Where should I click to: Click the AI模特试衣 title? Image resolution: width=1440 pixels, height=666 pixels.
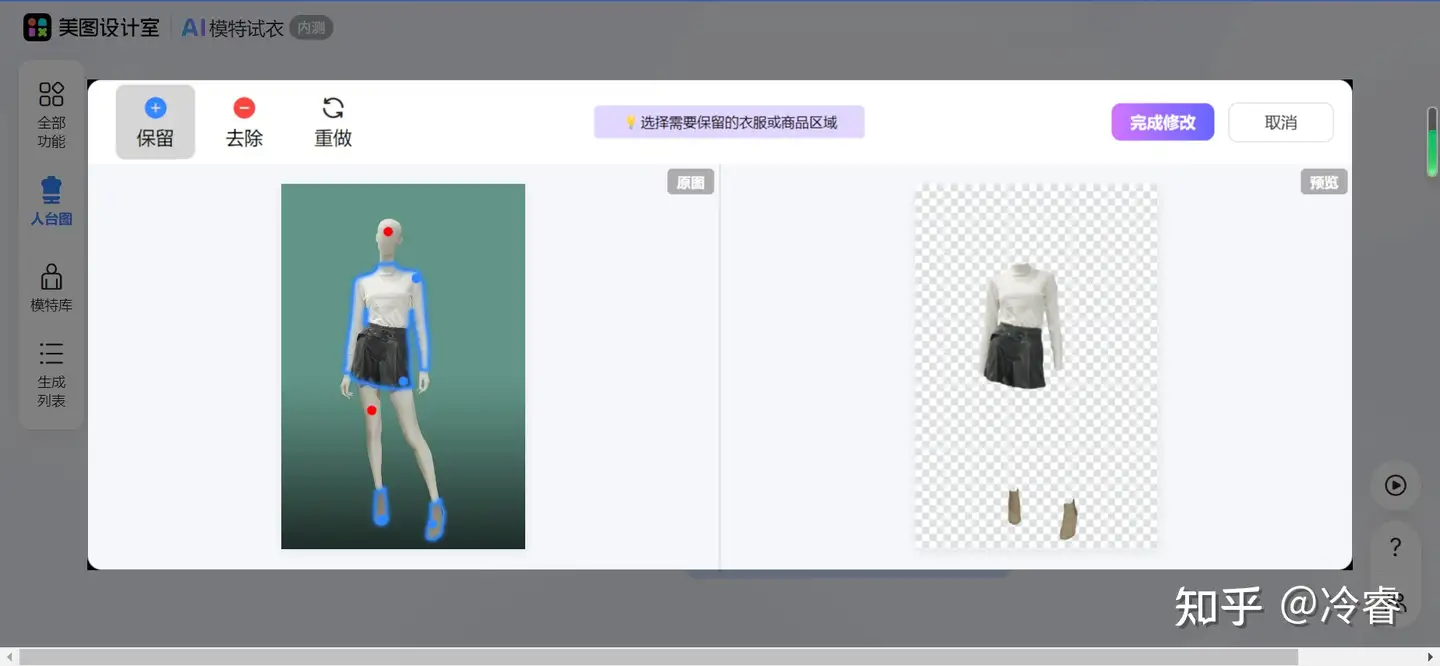(232, 28)
